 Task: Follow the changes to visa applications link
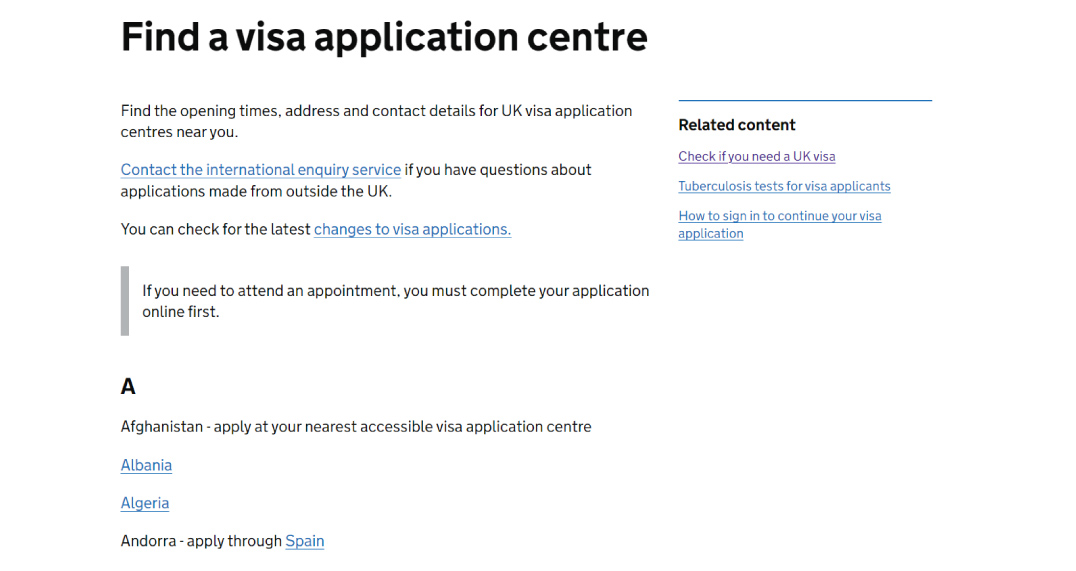coord(412,229)
